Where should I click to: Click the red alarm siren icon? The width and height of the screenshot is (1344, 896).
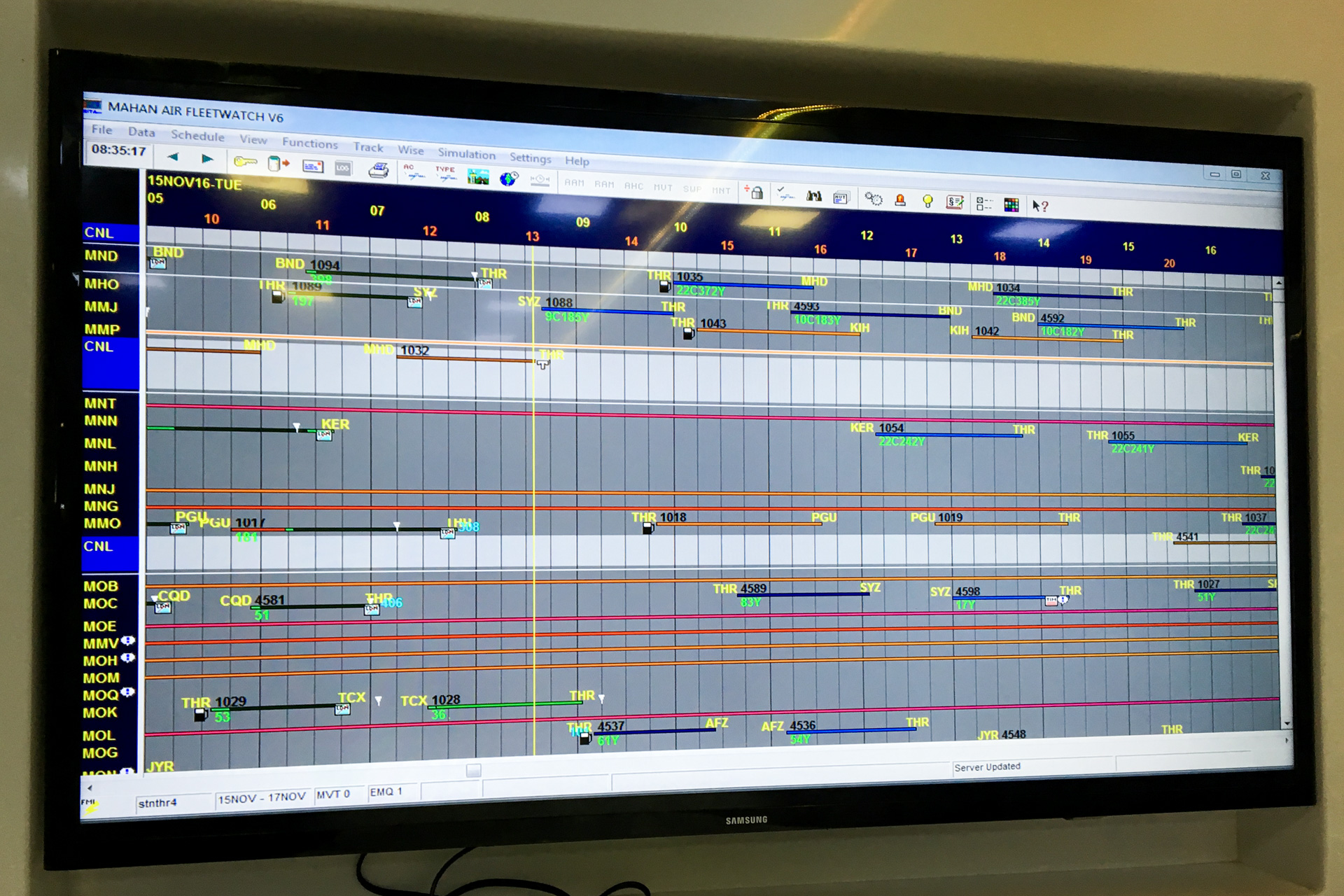(x=901, y=200)
